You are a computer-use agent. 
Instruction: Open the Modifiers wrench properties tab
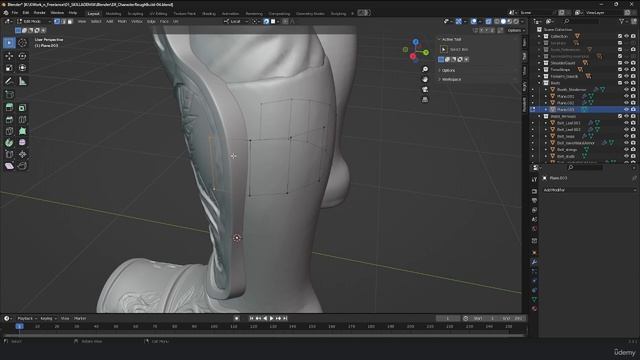[534, 262]
